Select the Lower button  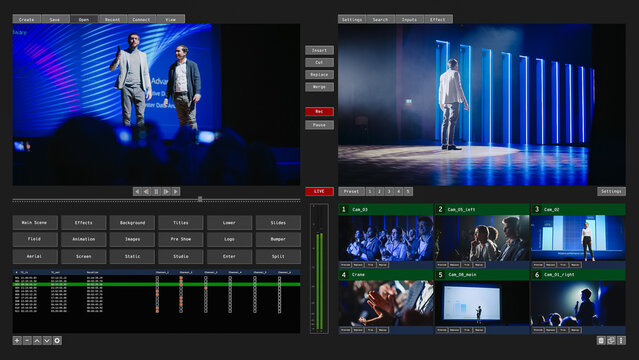click(x=229, y=223)
